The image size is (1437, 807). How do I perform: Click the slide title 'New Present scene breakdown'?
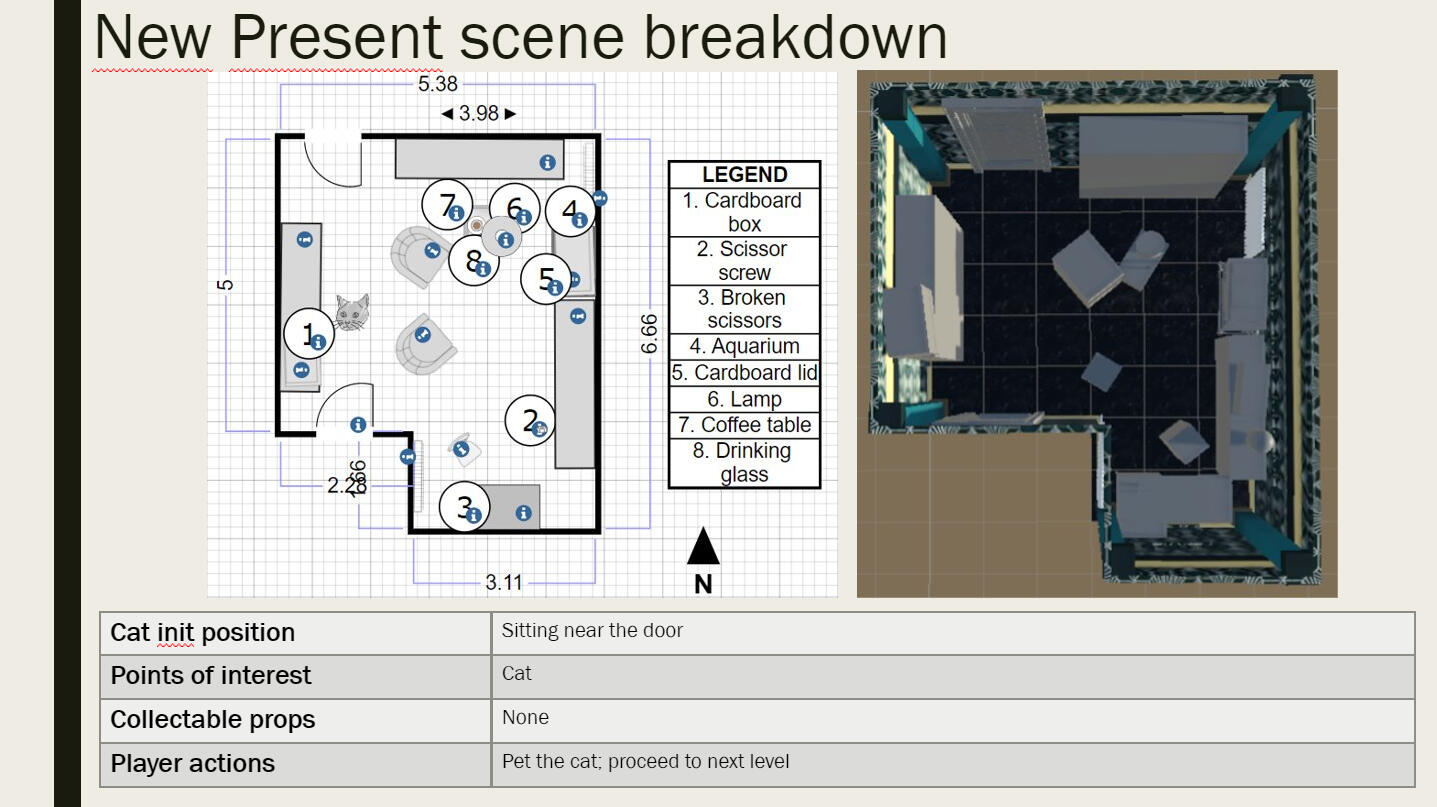(520, 36)
